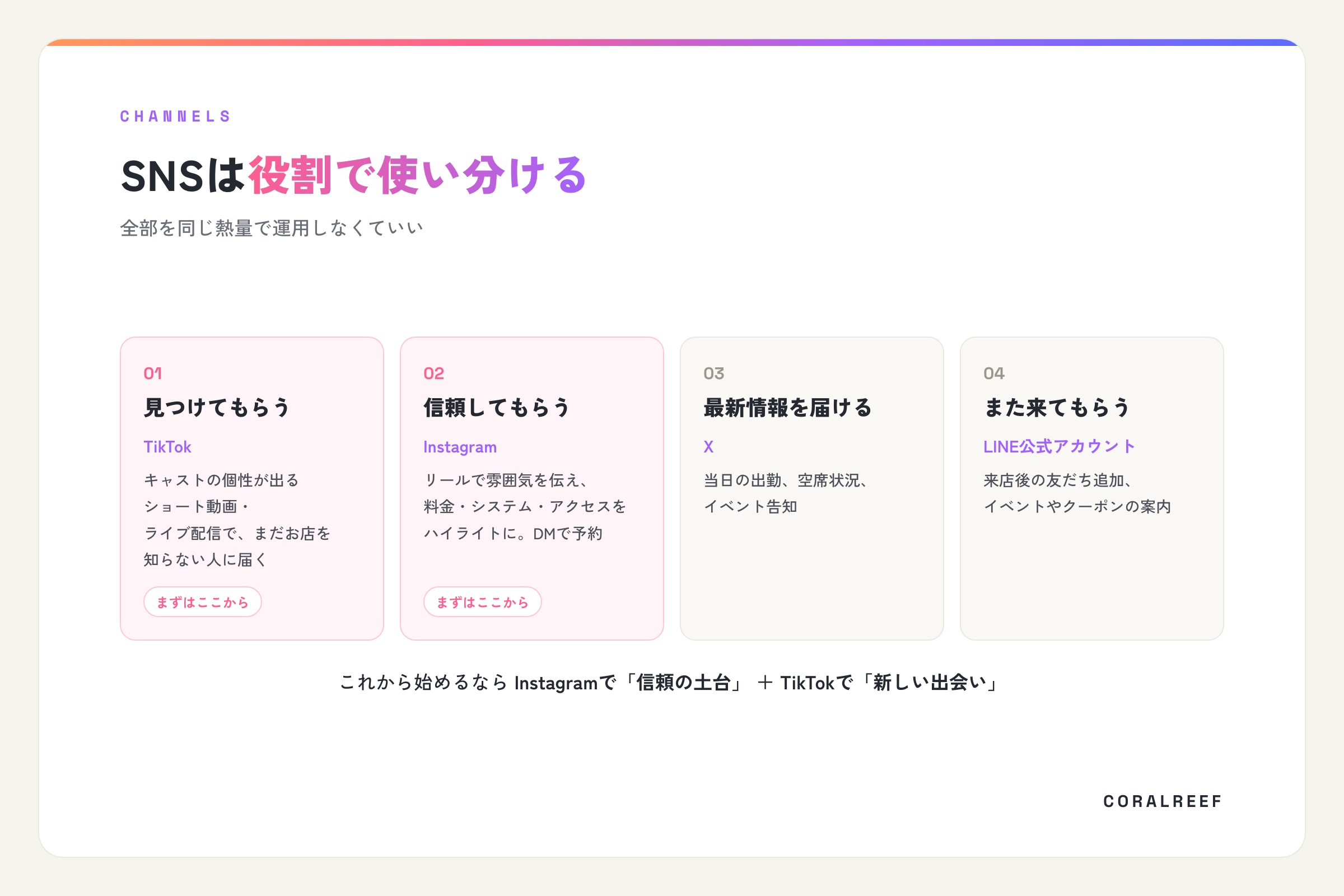Screen dimensions: 1344x896
Task: Click the text 来店後の友だち追加、
Action: point(1058,480)
